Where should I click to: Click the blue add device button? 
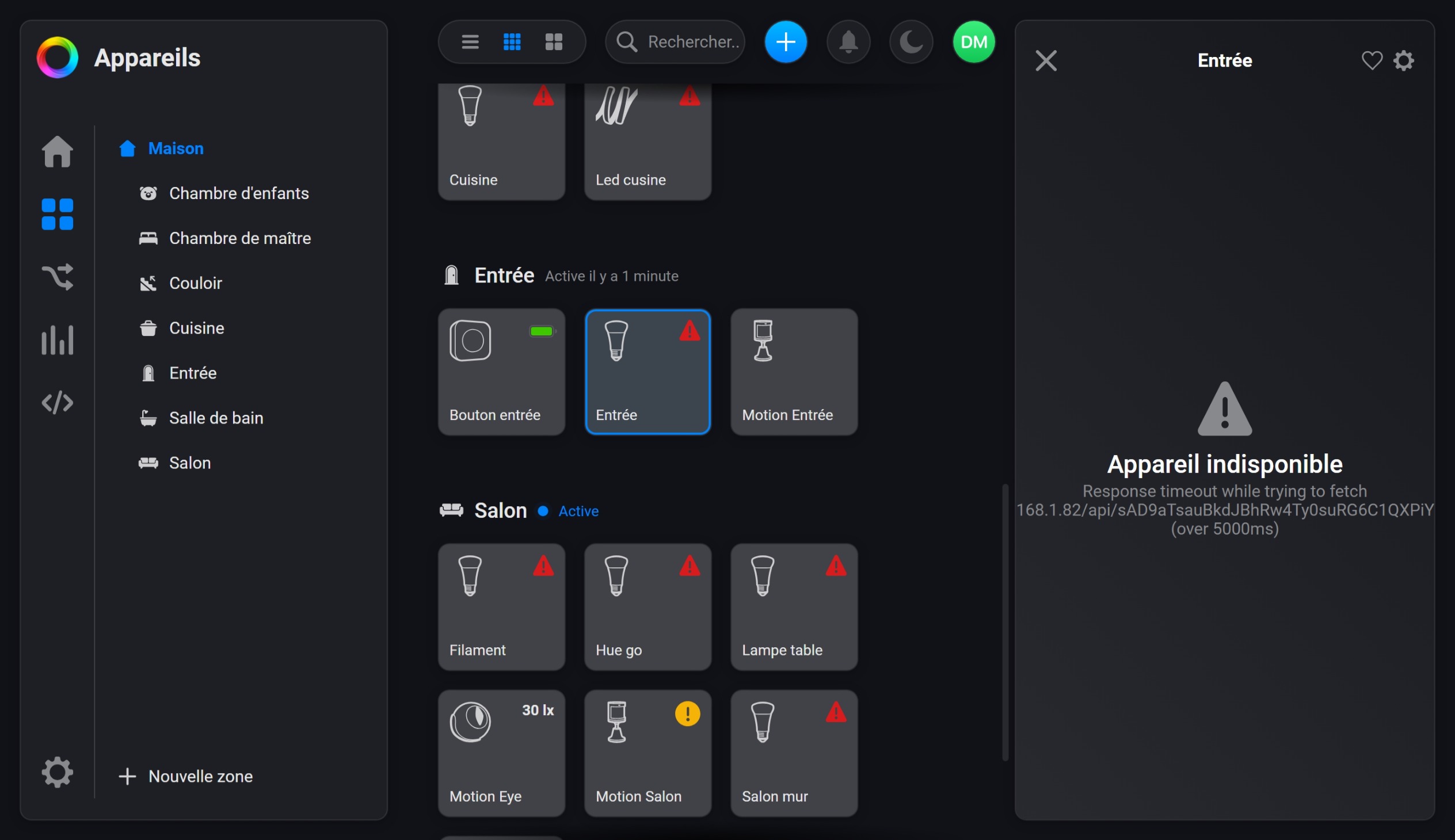coord(785,41)
